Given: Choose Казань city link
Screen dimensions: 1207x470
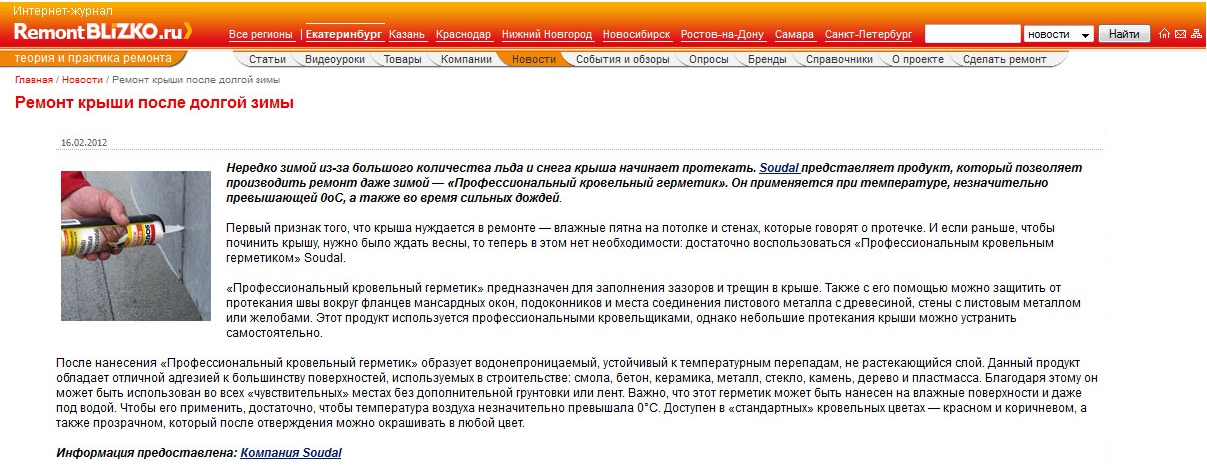Looking at the screenshot, I should click(407, 35).
